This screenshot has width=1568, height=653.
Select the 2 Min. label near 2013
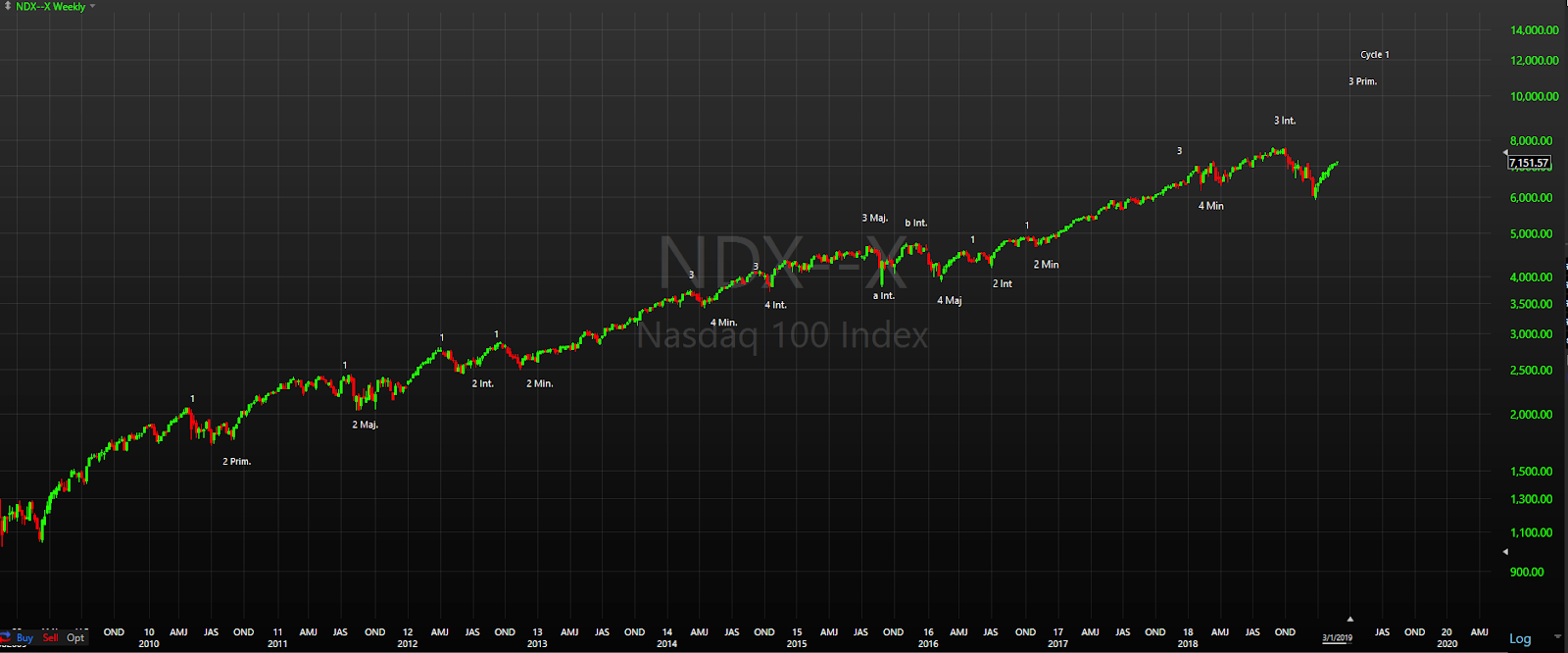pos(540,383)
